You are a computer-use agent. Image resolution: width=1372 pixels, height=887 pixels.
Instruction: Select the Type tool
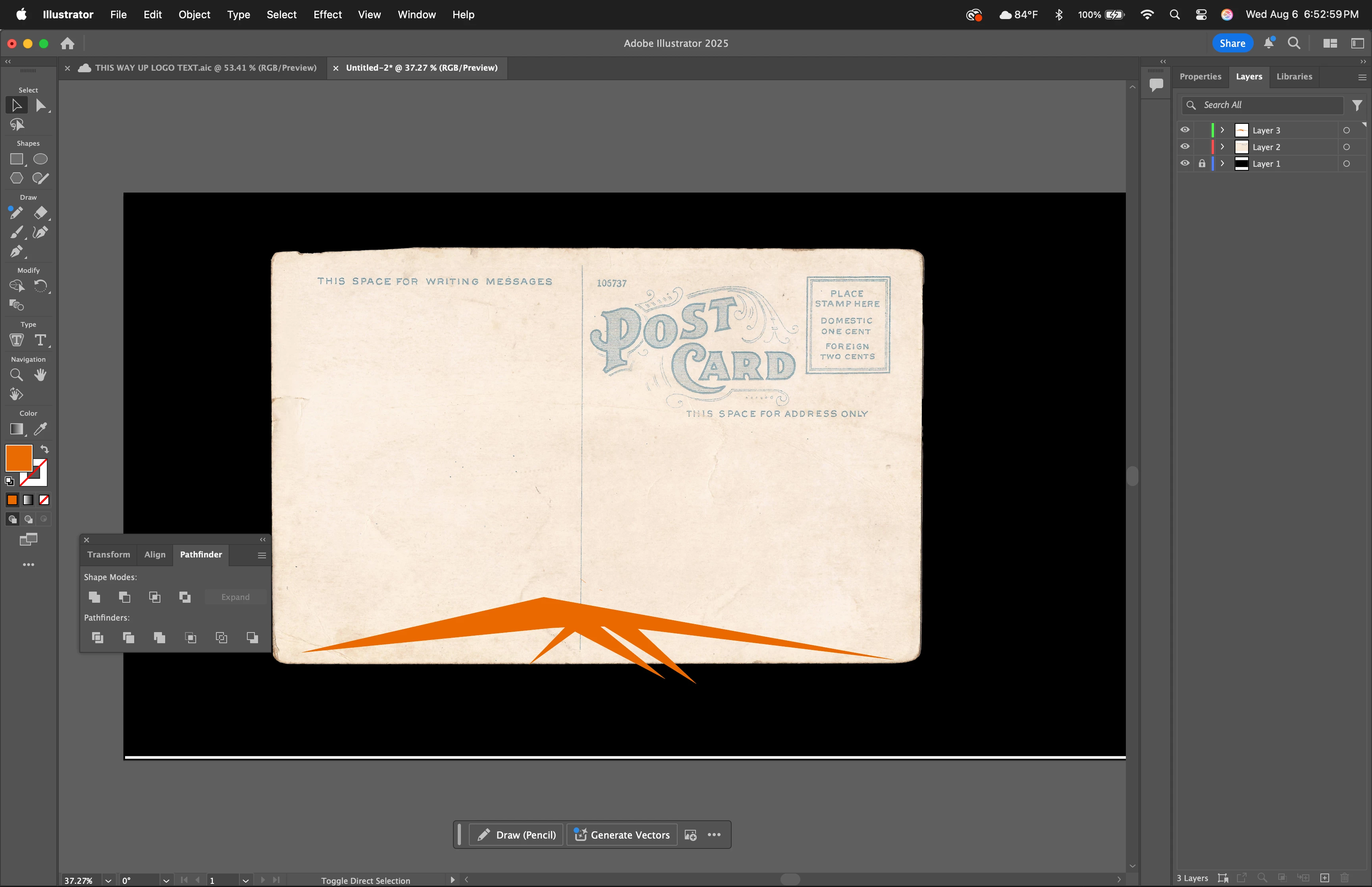40,340
